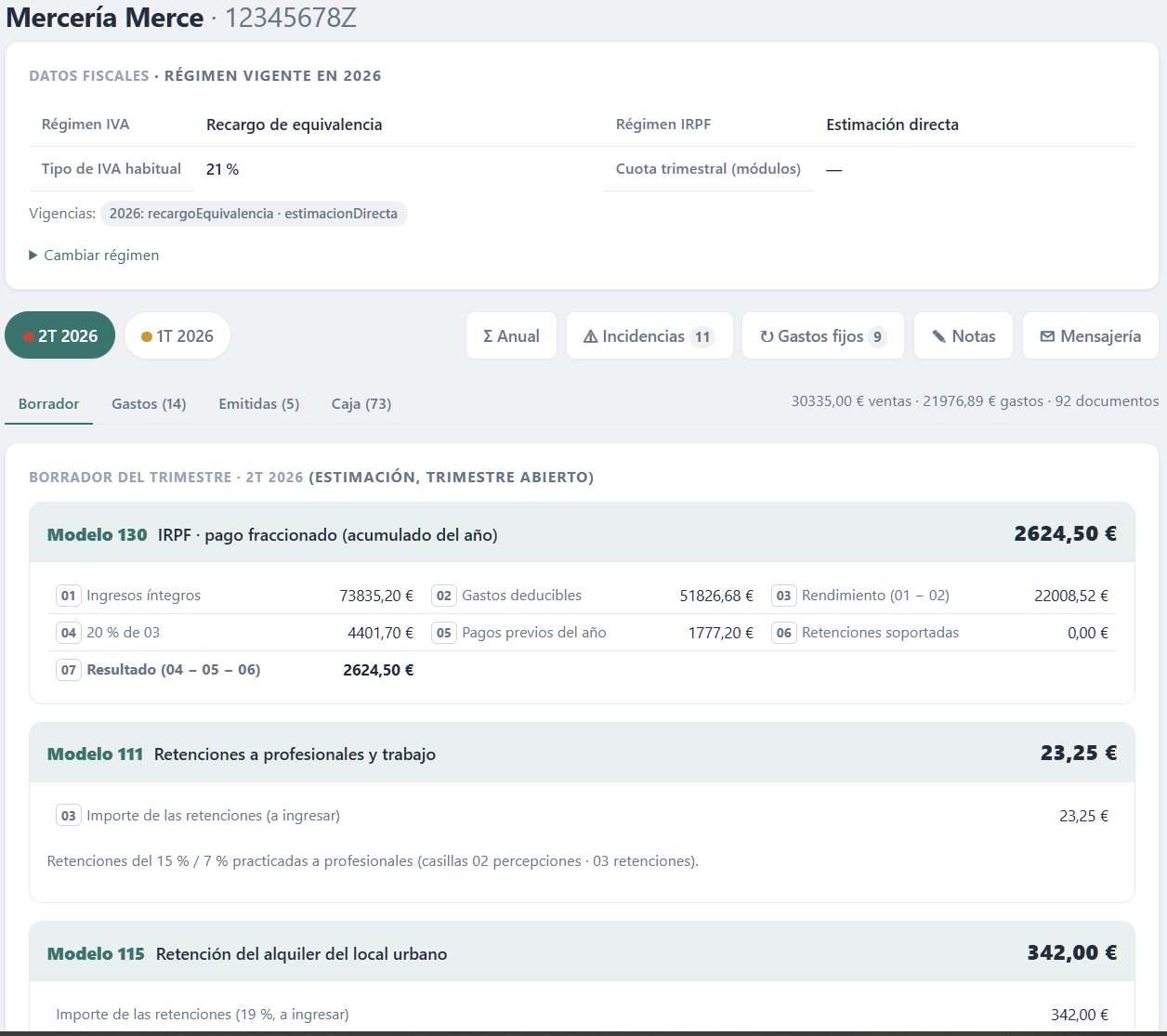Click the Cuota trimestral (módulos) label

click(x=708, y=169)
